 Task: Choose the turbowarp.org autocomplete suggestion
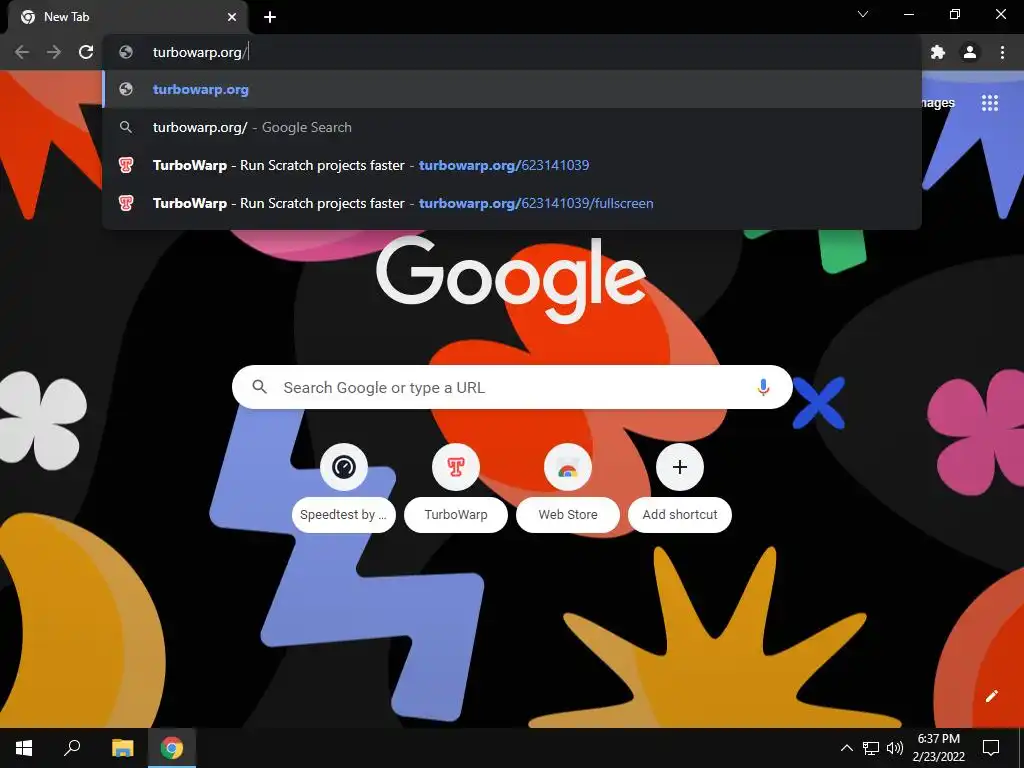(x=512, y=89)
